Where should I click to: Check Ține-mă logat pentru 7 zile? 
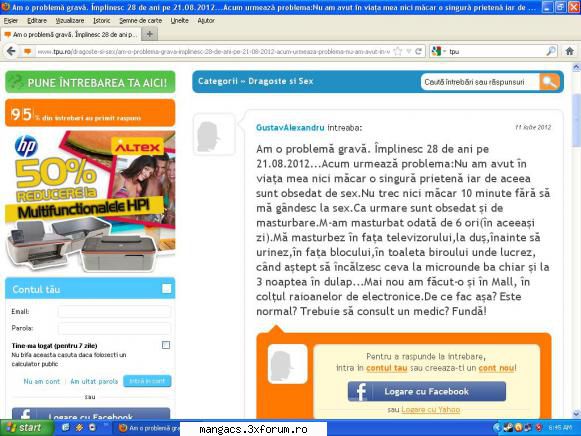pyautogui.click(x=166, y=345)
